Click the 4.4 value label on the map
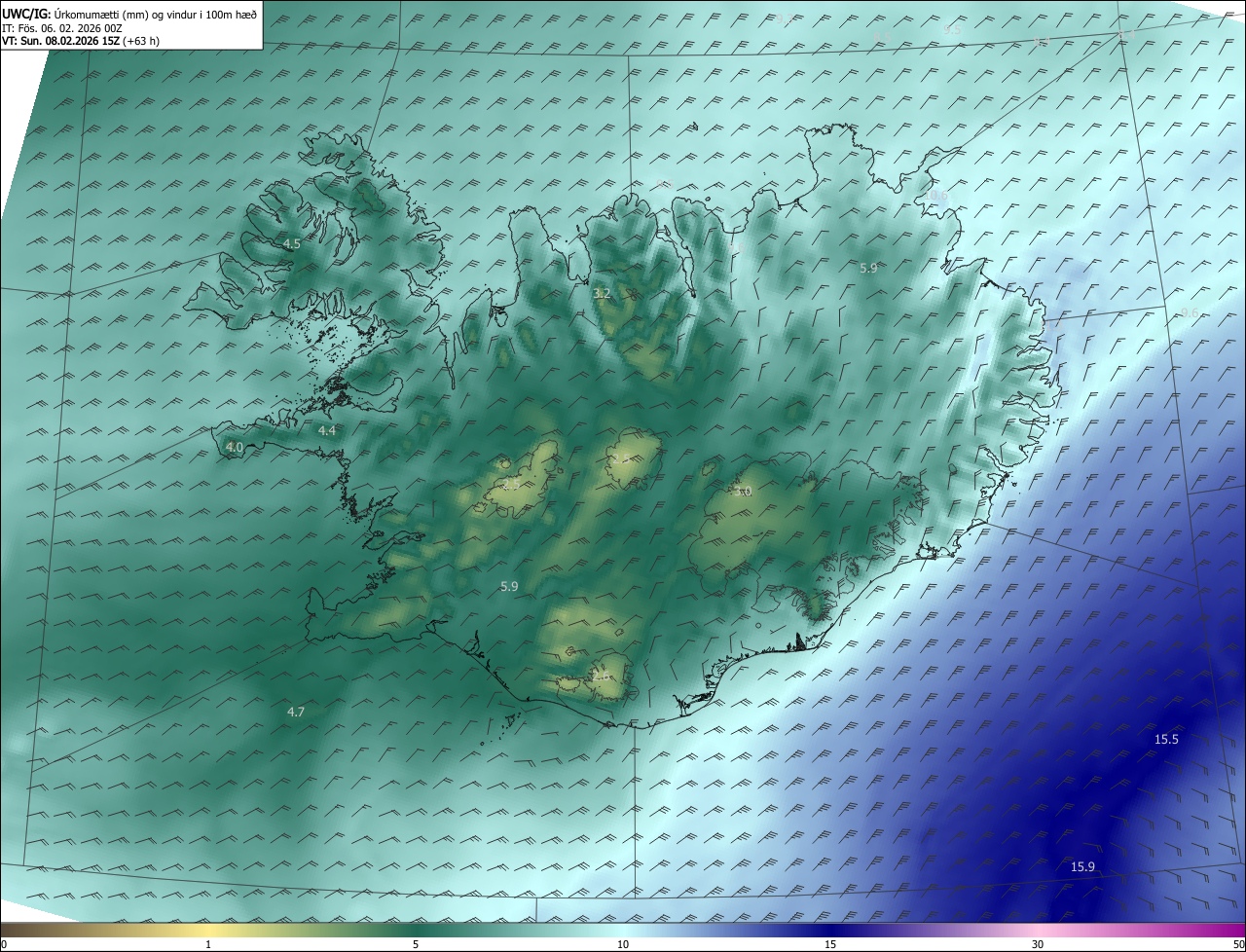 (327, 430)
